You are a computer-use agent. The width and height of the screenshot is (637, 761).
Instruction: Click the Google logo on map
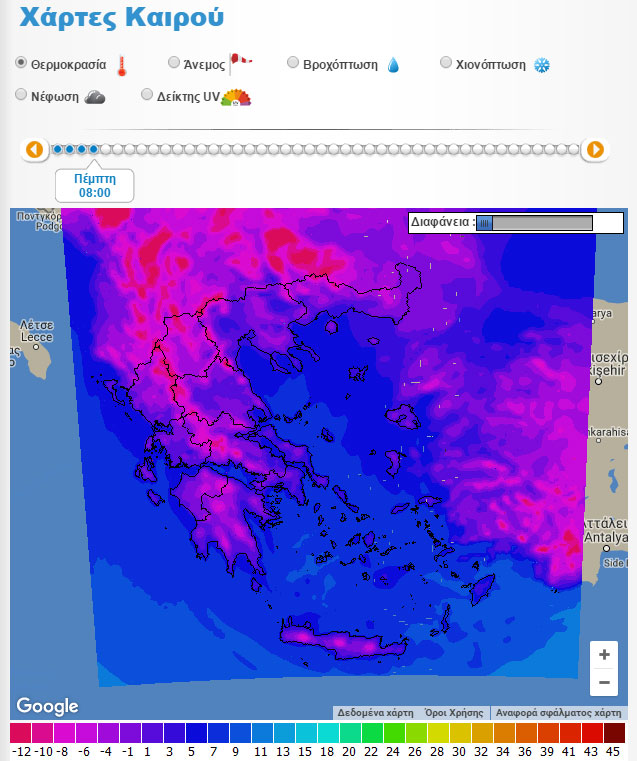(x=47, y=706)
